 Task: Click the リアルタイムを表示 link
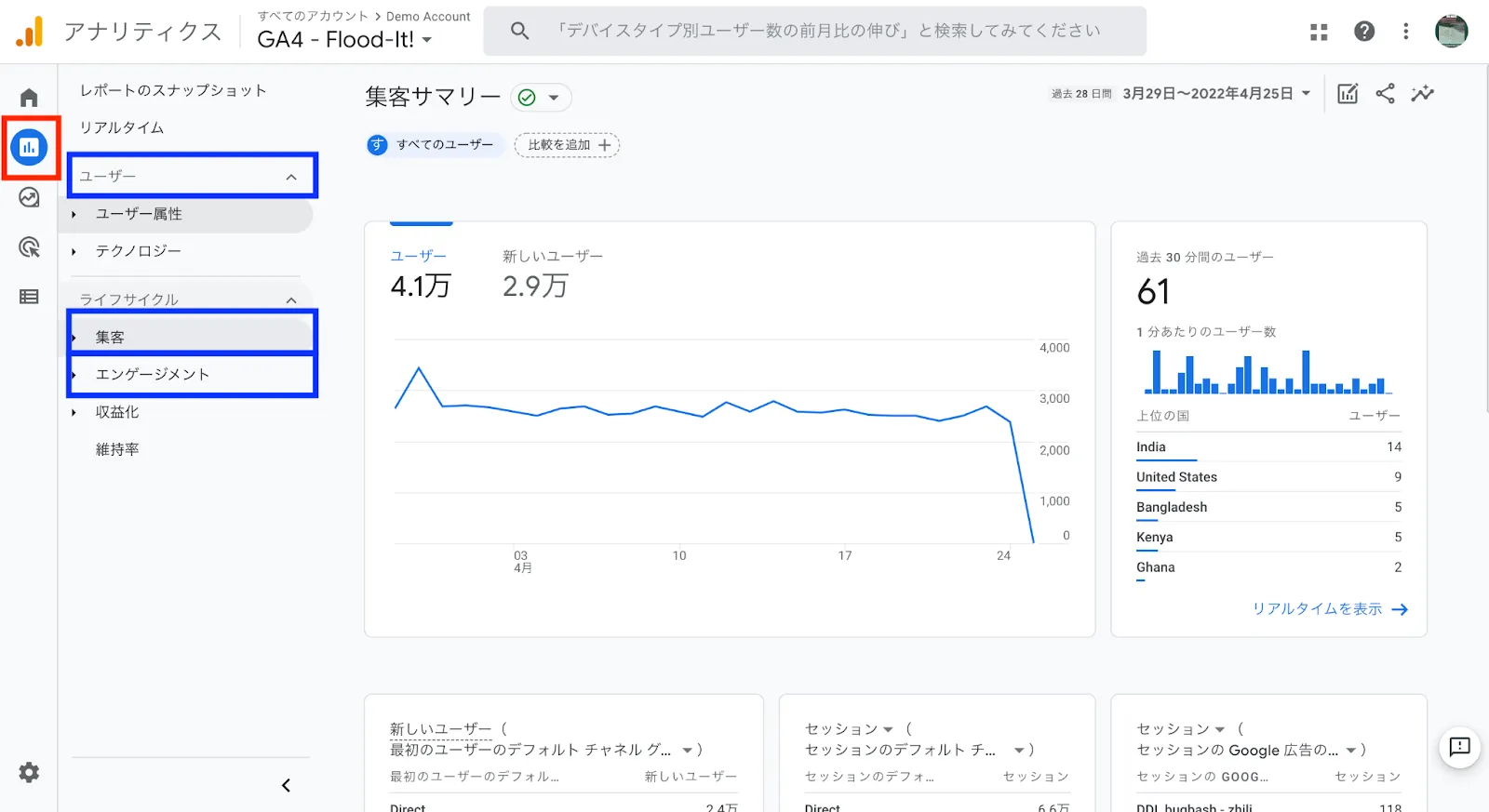pos(1330,609)
